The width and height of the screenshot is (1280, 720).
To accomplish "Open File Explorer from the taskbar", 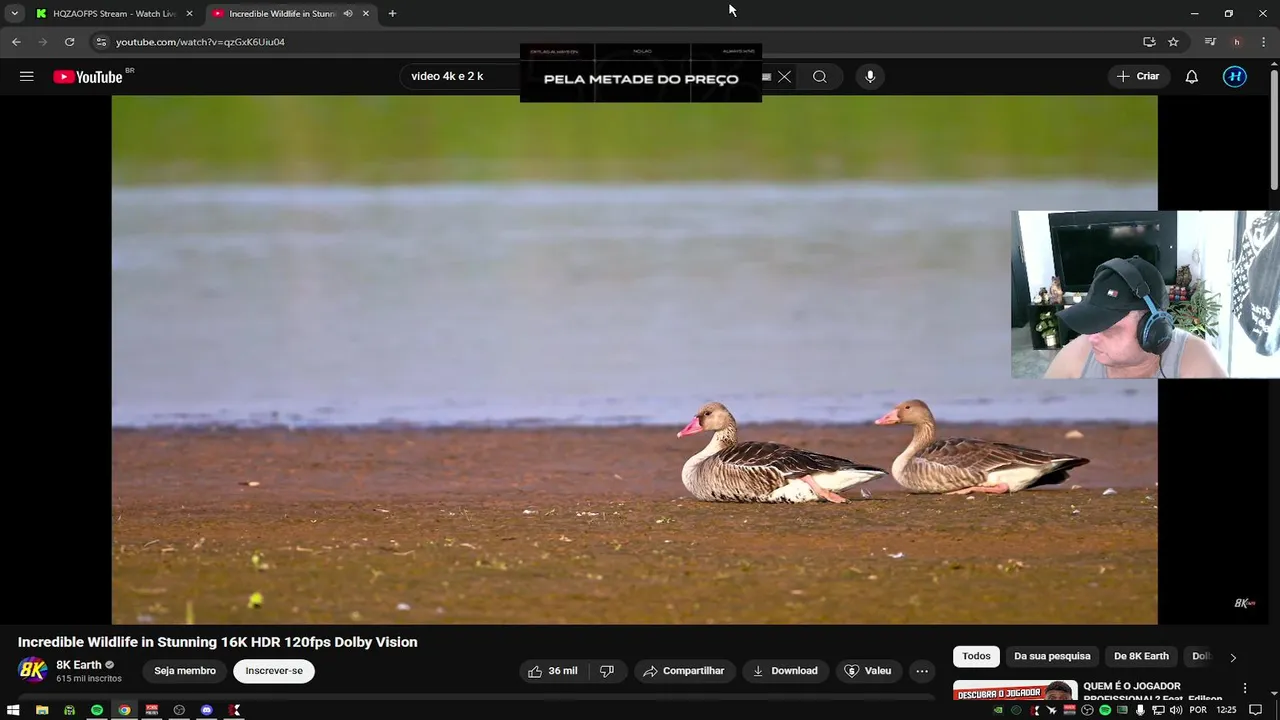I will tap(42, 710).
